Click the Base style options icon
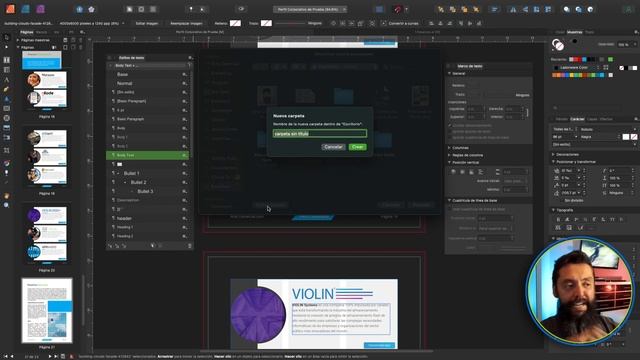 pos(184,74)
